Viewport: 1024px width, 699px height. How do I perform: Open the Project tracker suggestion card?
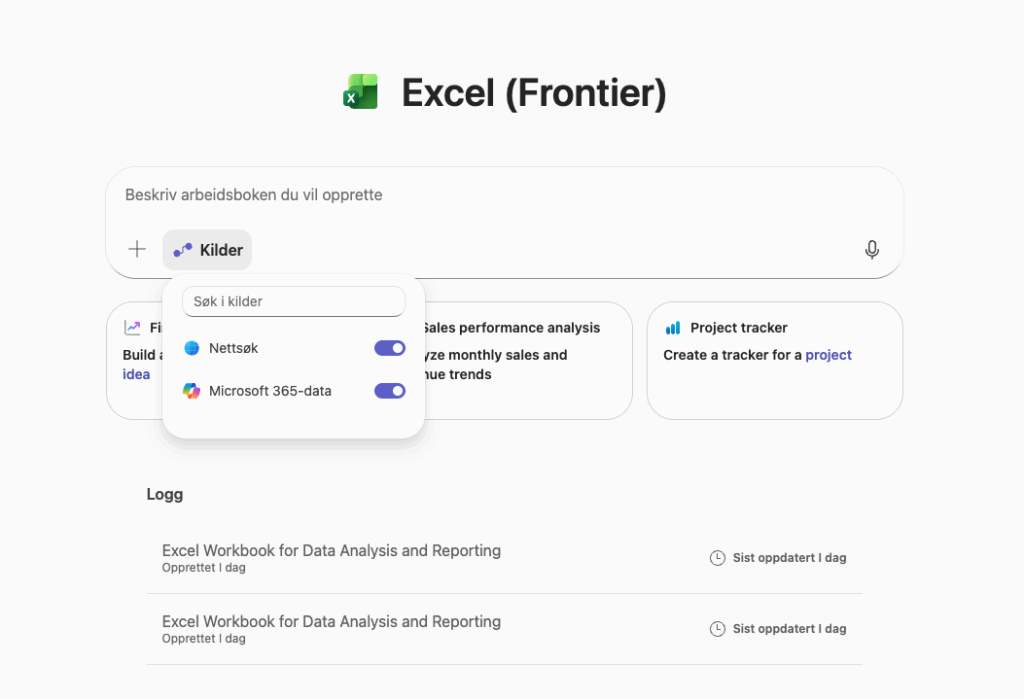point(774,380)
